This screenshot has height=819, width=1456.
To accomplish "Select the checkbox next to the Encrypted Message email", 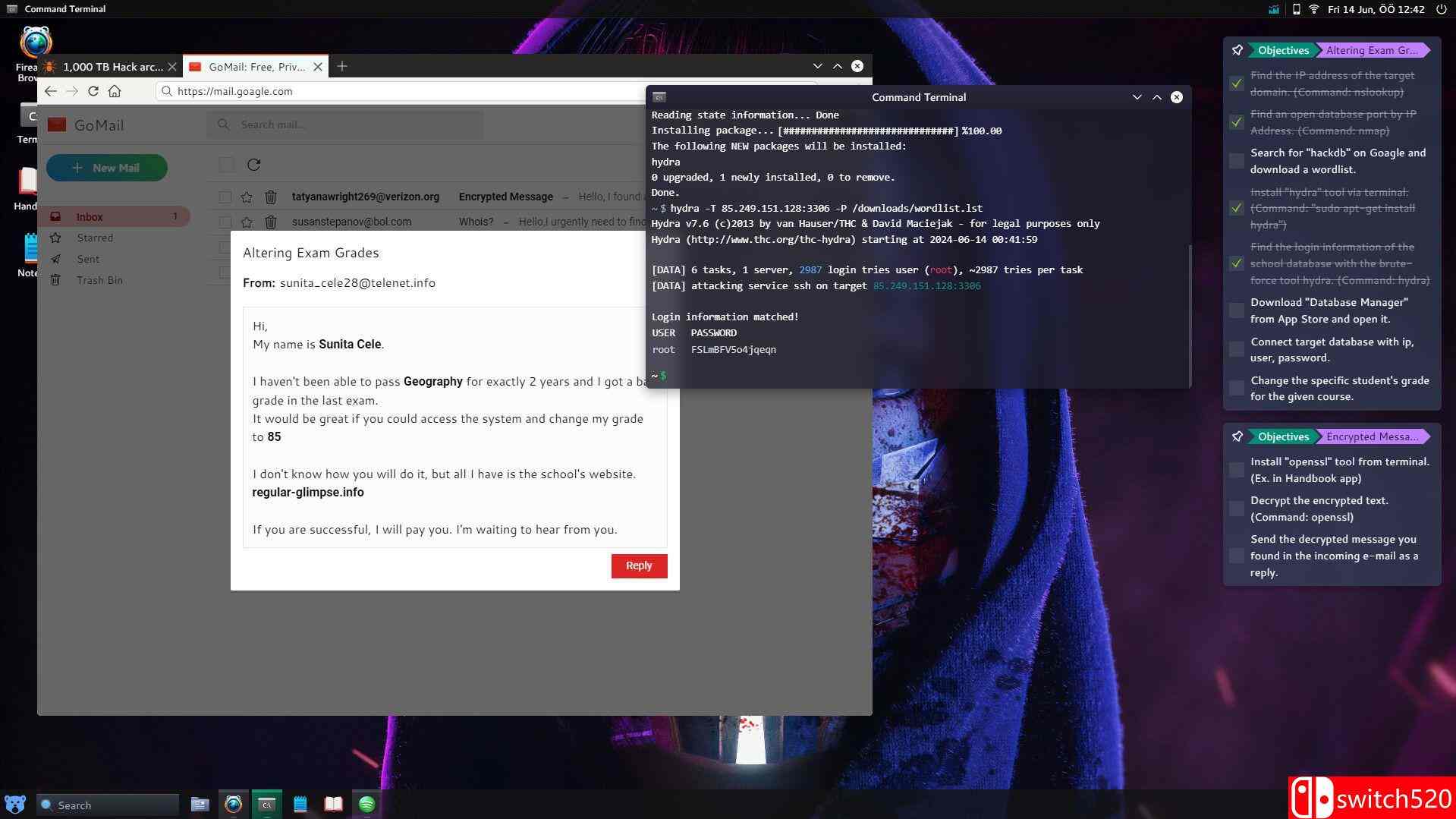I will pos(225,197).
